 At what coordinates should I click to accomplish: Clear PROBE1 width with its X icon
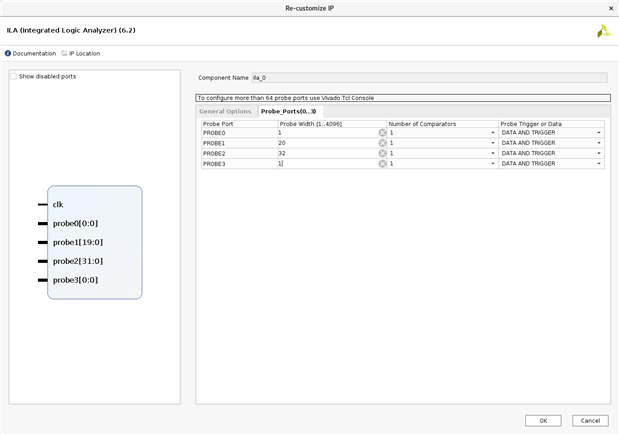382,143
